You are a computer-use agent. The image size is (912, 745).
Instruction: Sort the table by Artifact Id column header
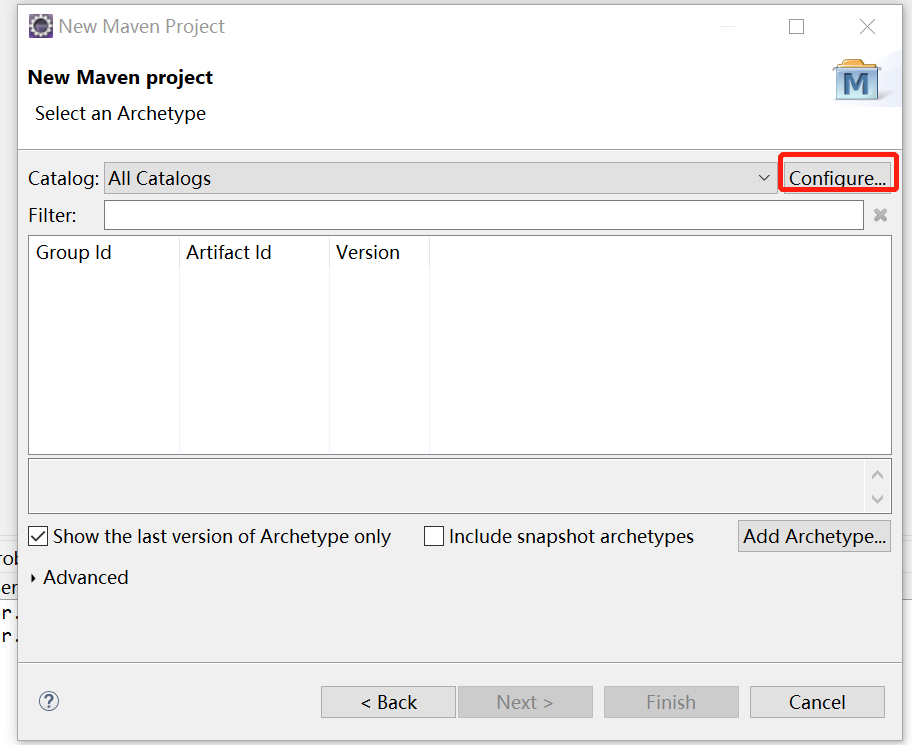pos(254,252)
